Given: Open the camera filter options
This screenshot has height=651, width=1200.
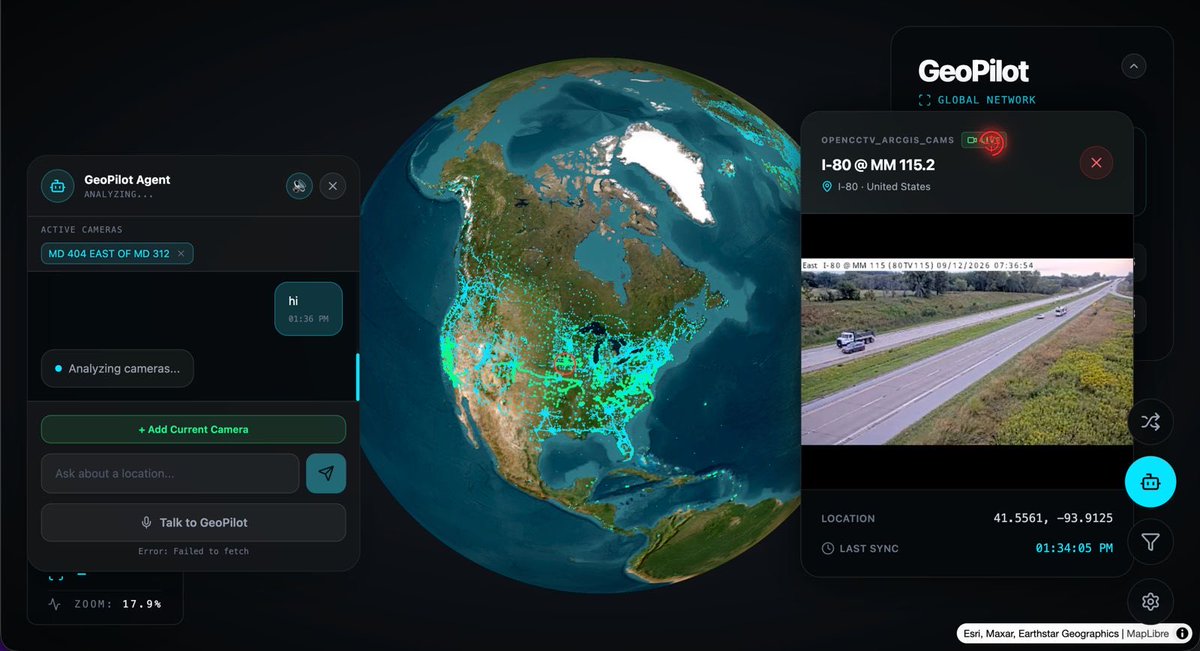Looking at the screenshot, I should pos(1150,542).
